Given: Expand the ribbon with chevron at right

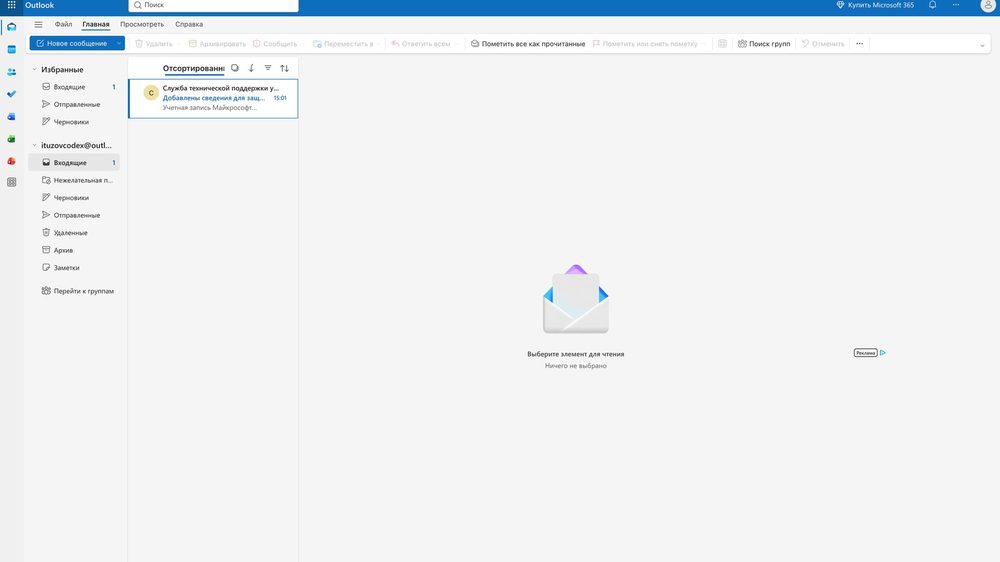Looking at the screenshot, I should [982, 45].
